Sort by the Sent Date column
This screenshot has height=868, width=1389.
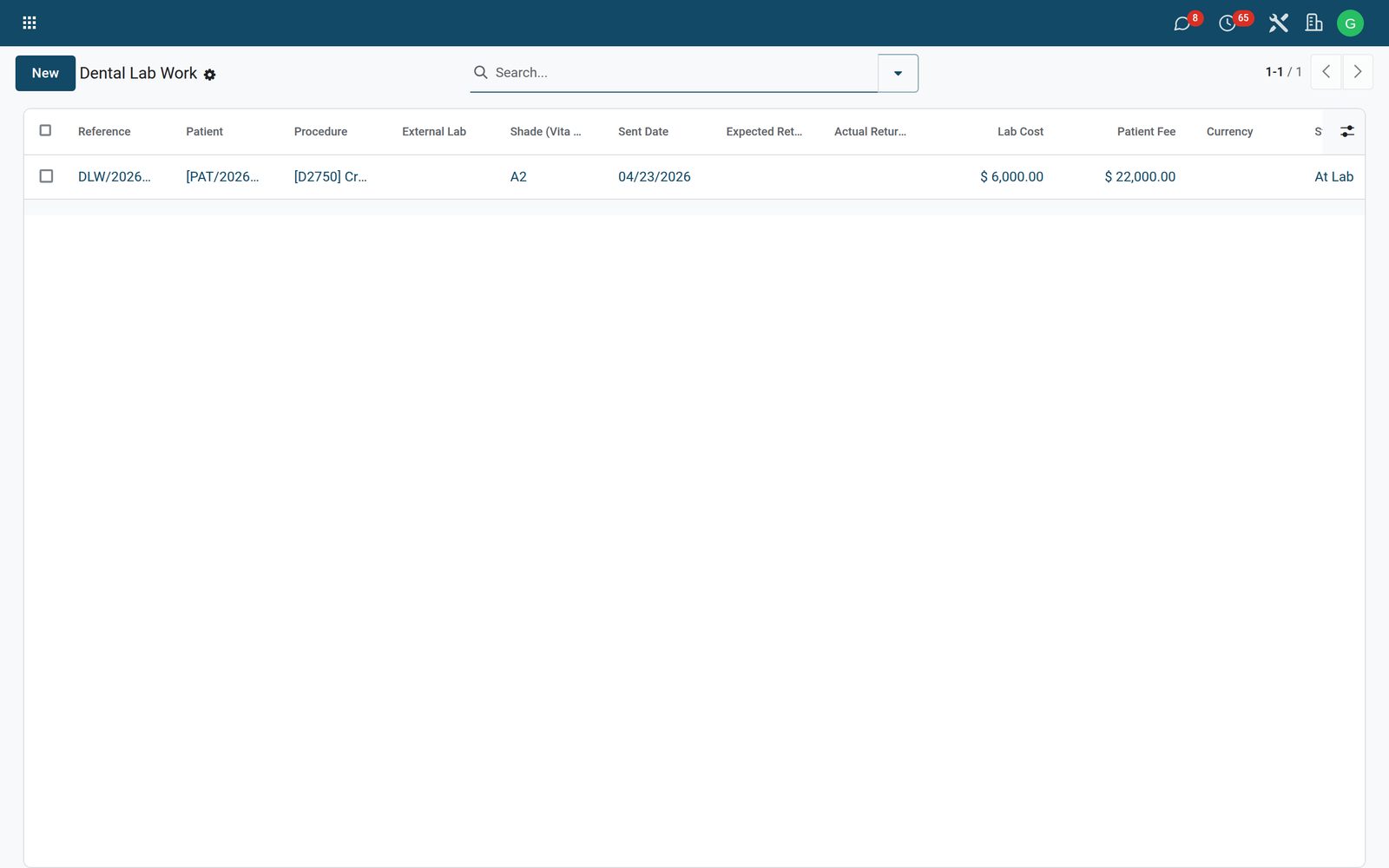point(643,132)
